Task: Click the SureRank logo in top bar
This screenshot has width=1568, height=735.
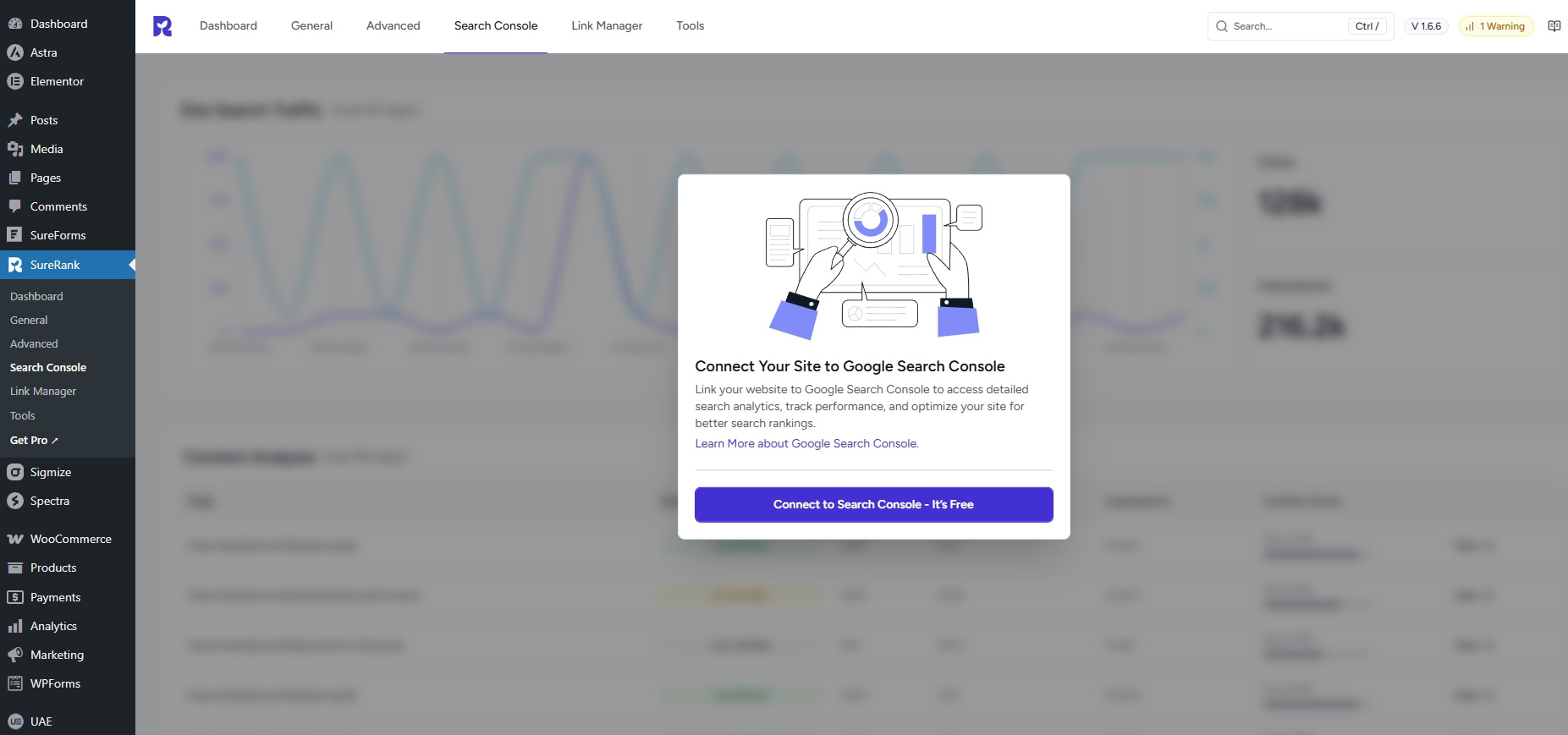Action: point(162,26)
